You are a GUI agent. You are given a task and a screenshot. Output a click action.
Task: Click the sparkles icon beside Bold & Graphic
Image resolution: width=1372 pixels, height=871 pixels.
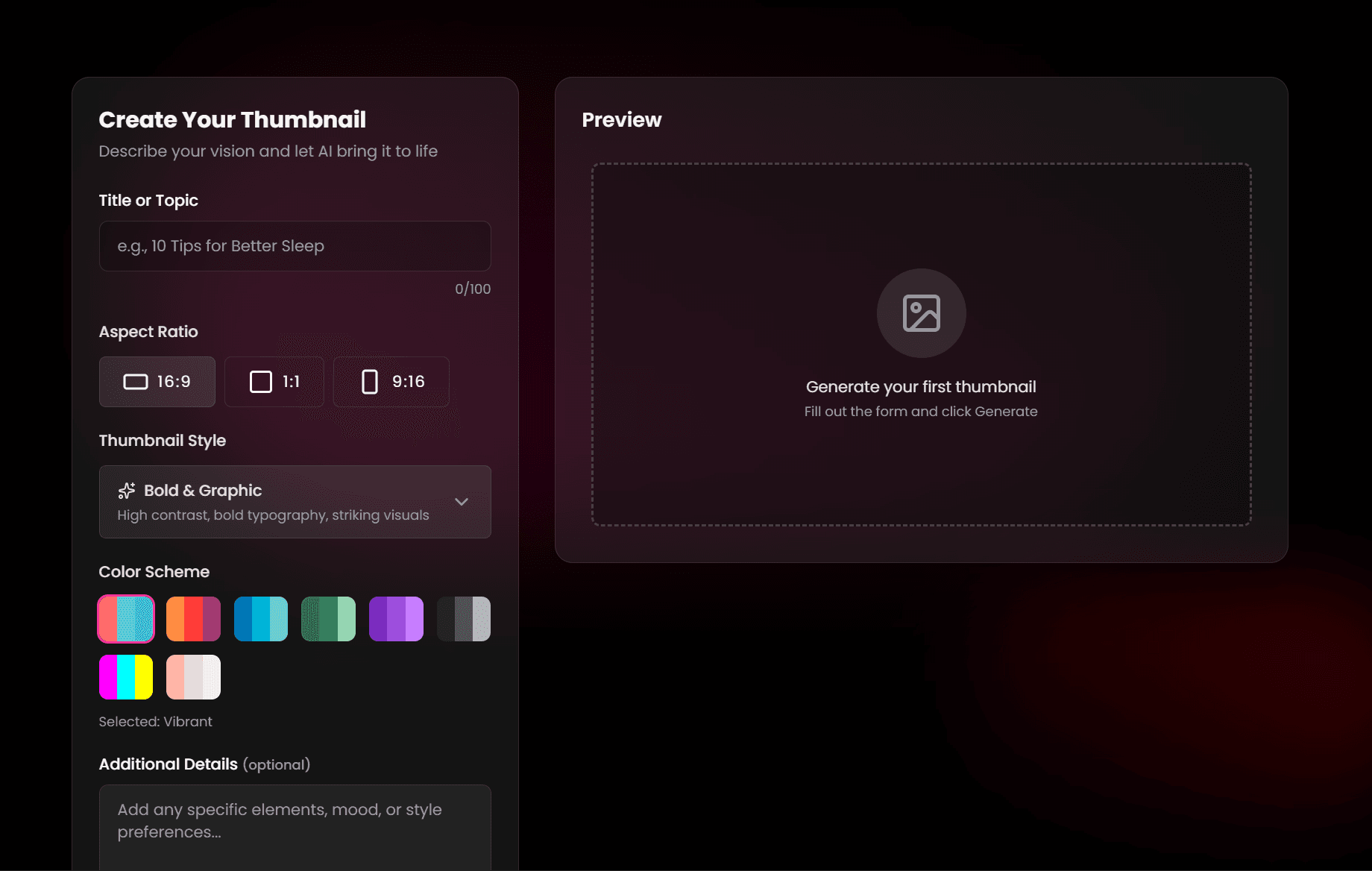point(127,490)
